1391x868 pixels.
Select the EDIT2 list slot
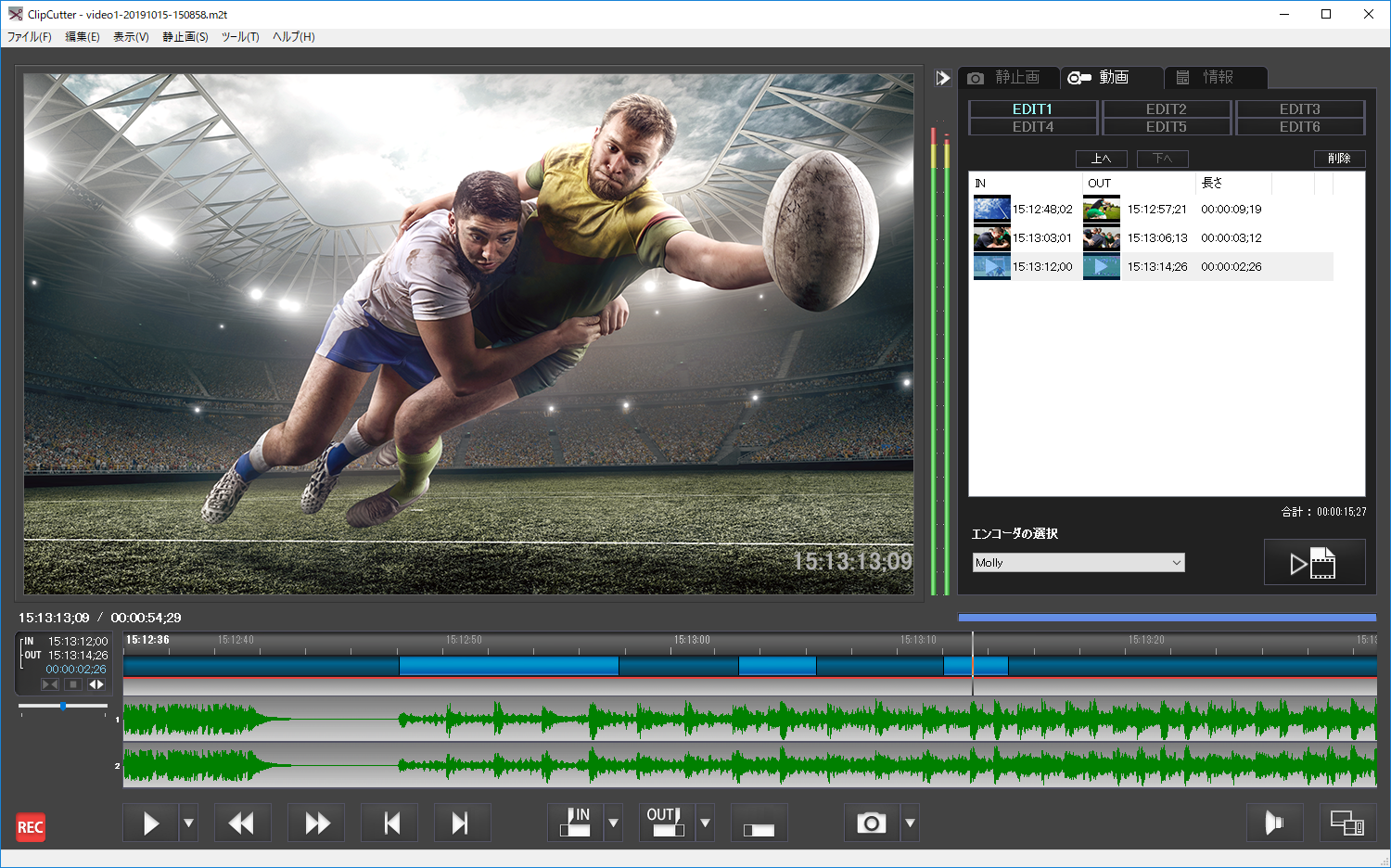point(1166,109)
